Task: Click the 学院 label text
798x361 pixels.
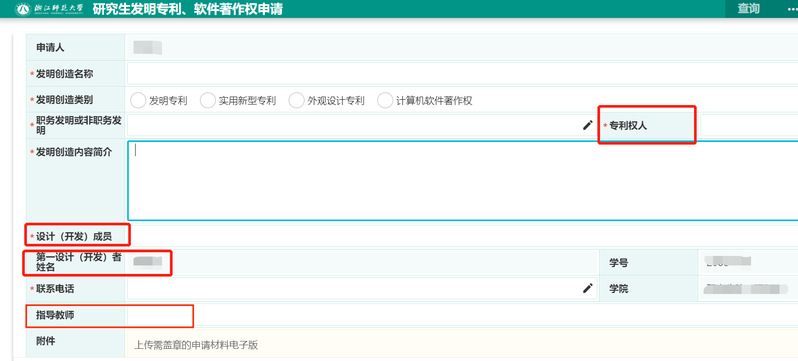Action: (618, 289)
